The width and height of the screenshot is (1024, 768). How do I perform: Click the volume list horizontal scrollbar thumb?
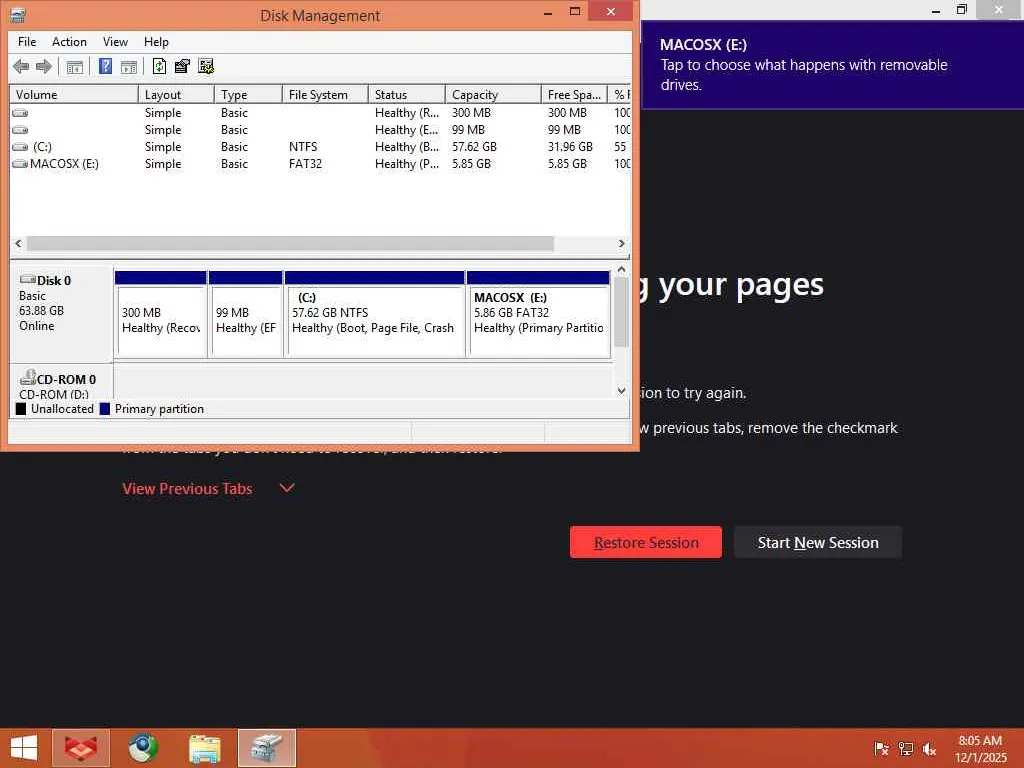click(x=290, y=243)
